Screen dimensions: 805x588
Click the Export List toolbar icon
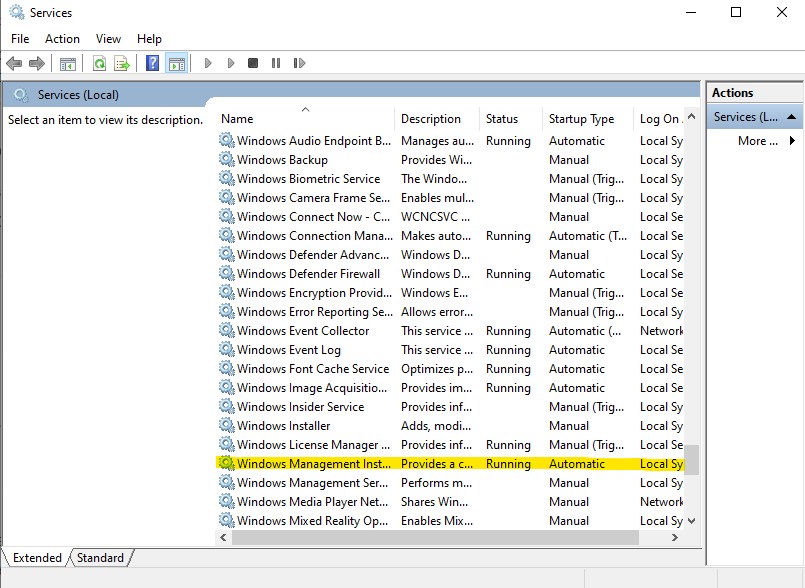[122, 64]
